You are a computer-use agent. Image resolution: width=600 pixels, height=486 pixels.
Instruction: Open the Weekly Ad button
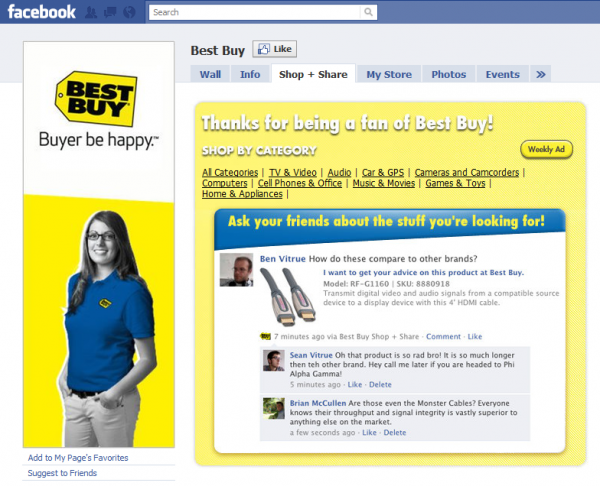[546, 149]
